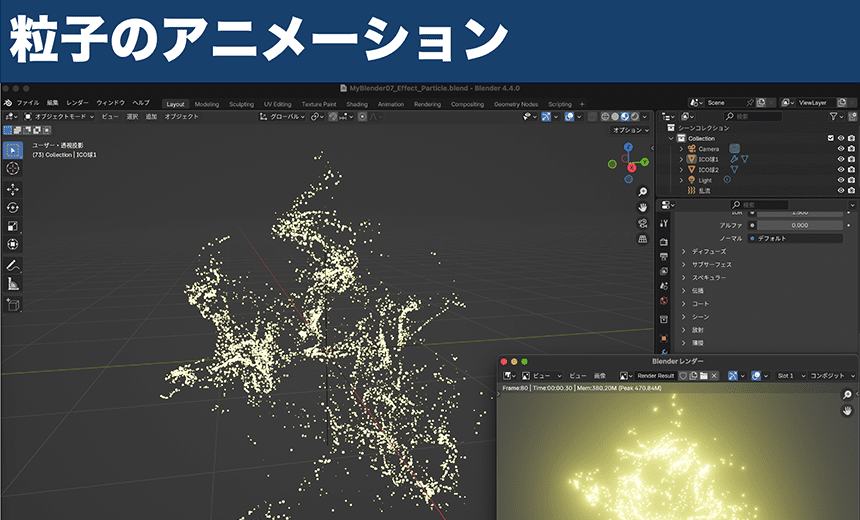Screen dimensions: 860x520
Task: Open the Slot 1 dropdown in render window
Action: [x=789, y=376]
